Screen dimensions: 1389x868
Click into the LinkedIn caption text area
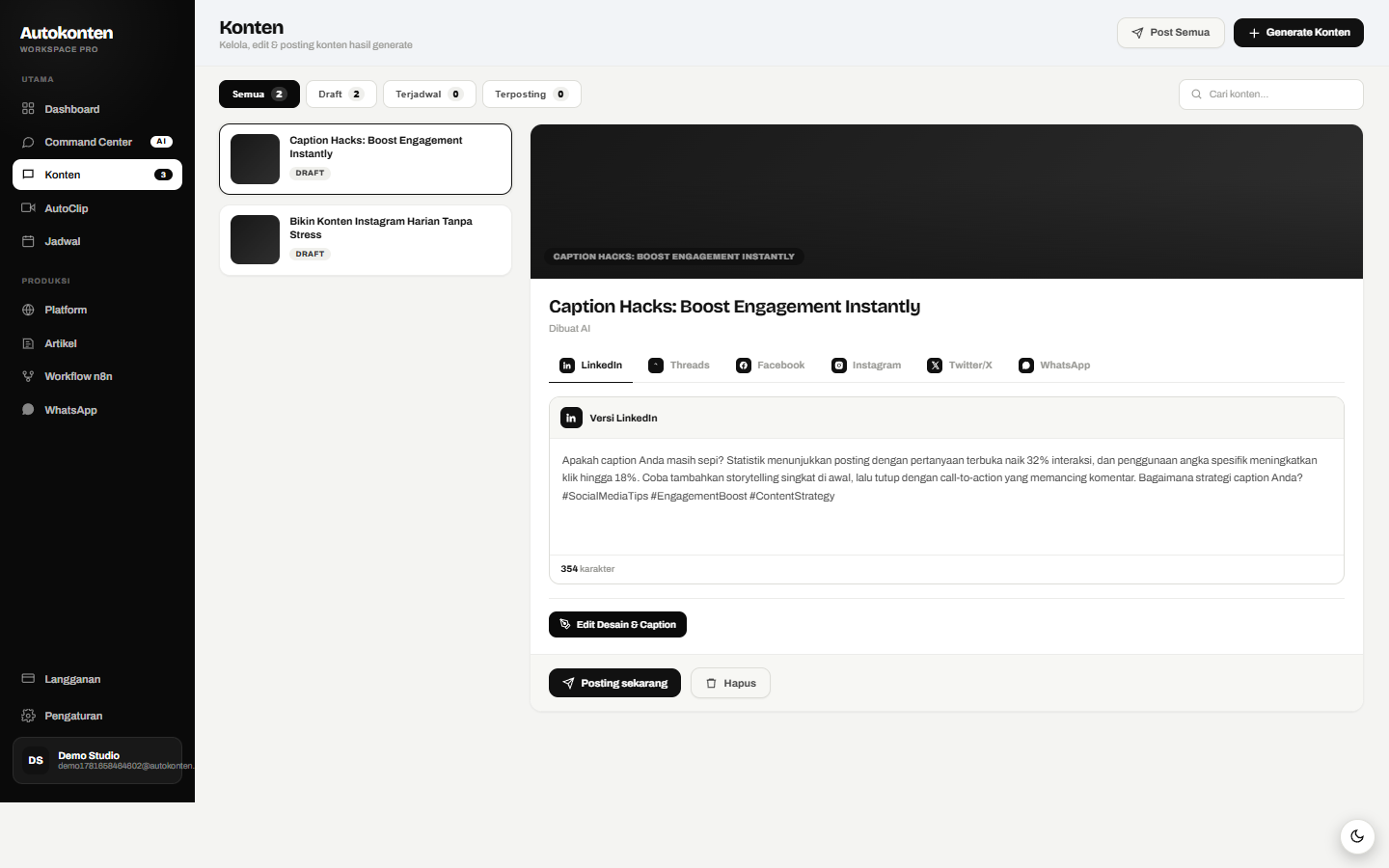946,497
